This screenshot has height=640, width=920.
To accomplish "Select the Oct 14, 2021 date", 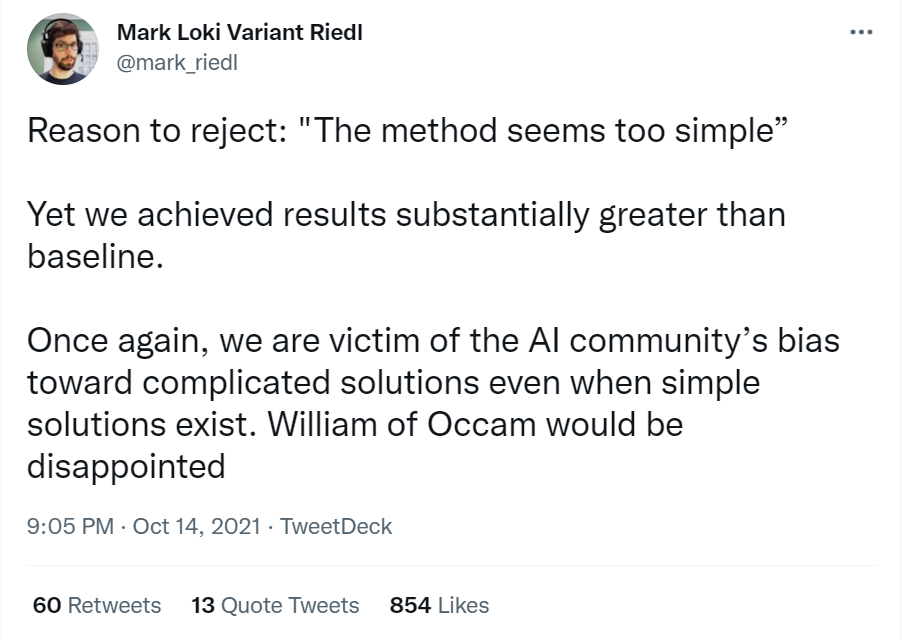I will (x=197, y=526).
